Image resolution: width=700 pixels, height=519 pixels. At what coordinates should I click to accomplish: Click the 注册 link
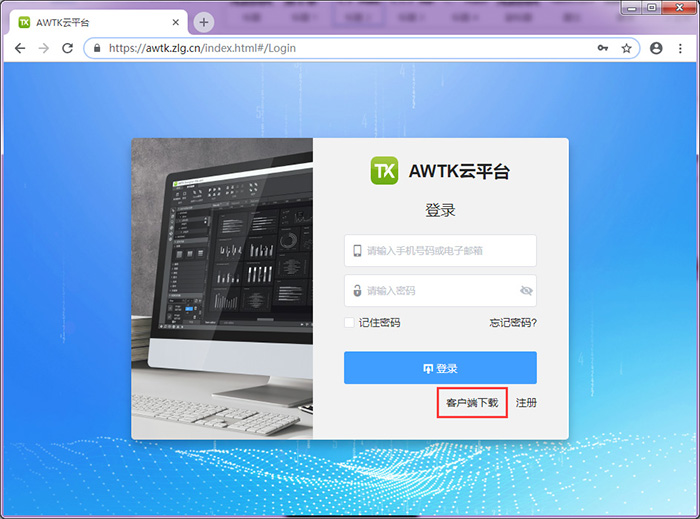(x=526, y=403)
